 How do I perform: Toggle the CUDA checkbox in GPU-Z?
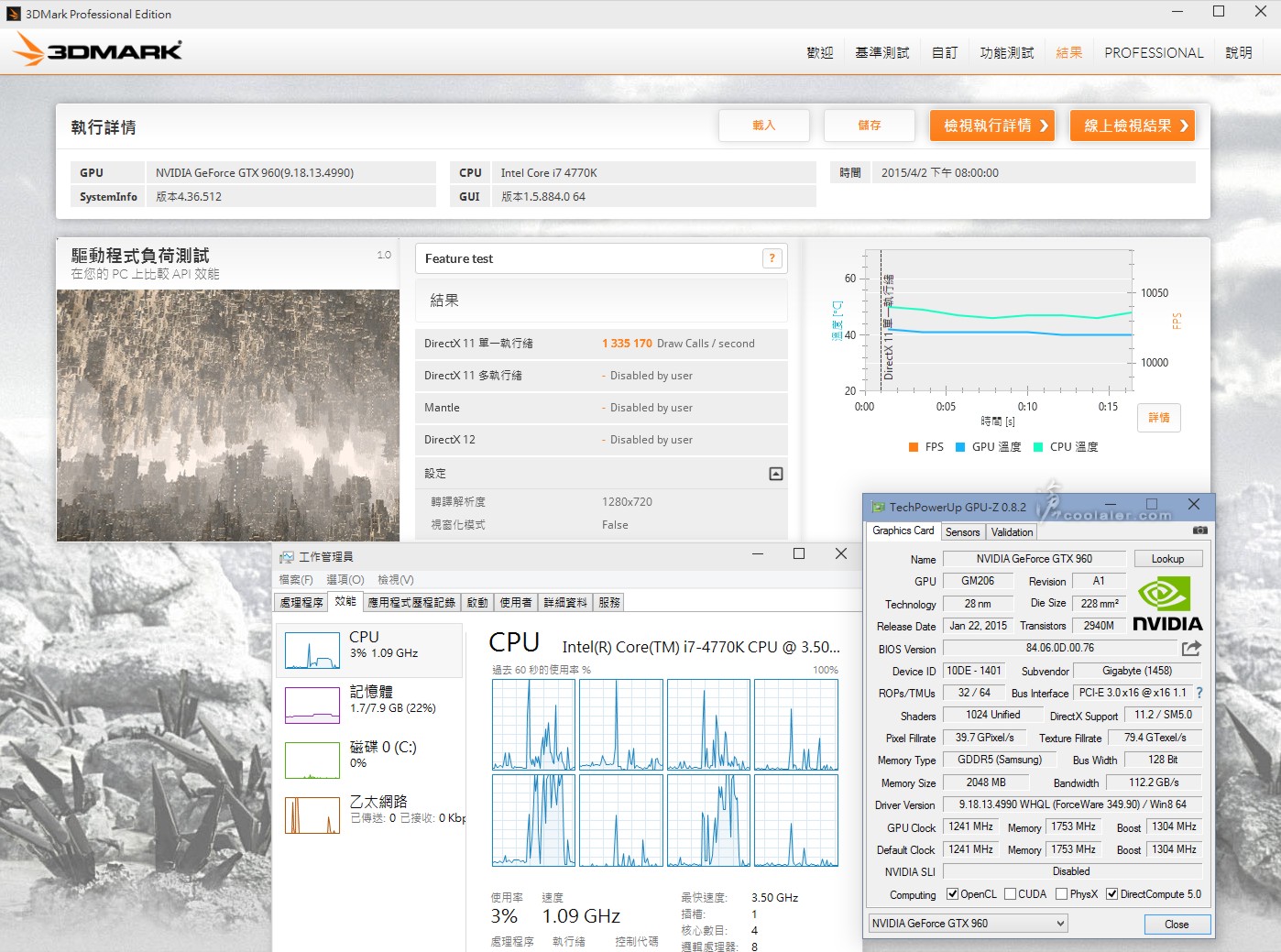coord(1011,894)
